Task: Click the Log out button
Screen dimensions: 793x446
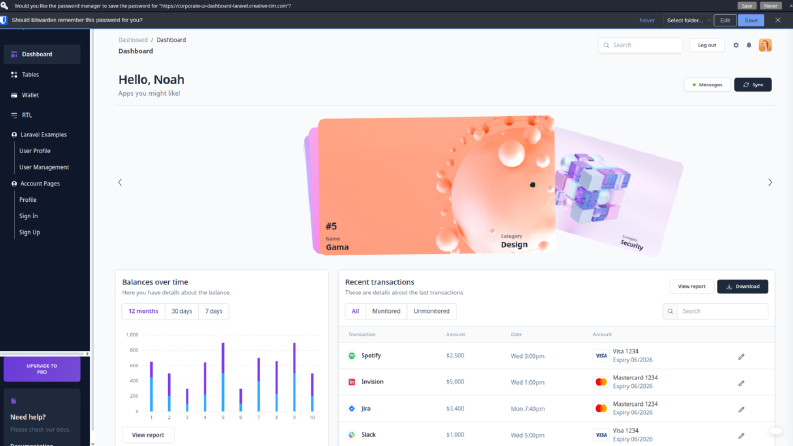Action: pos(707,45)
